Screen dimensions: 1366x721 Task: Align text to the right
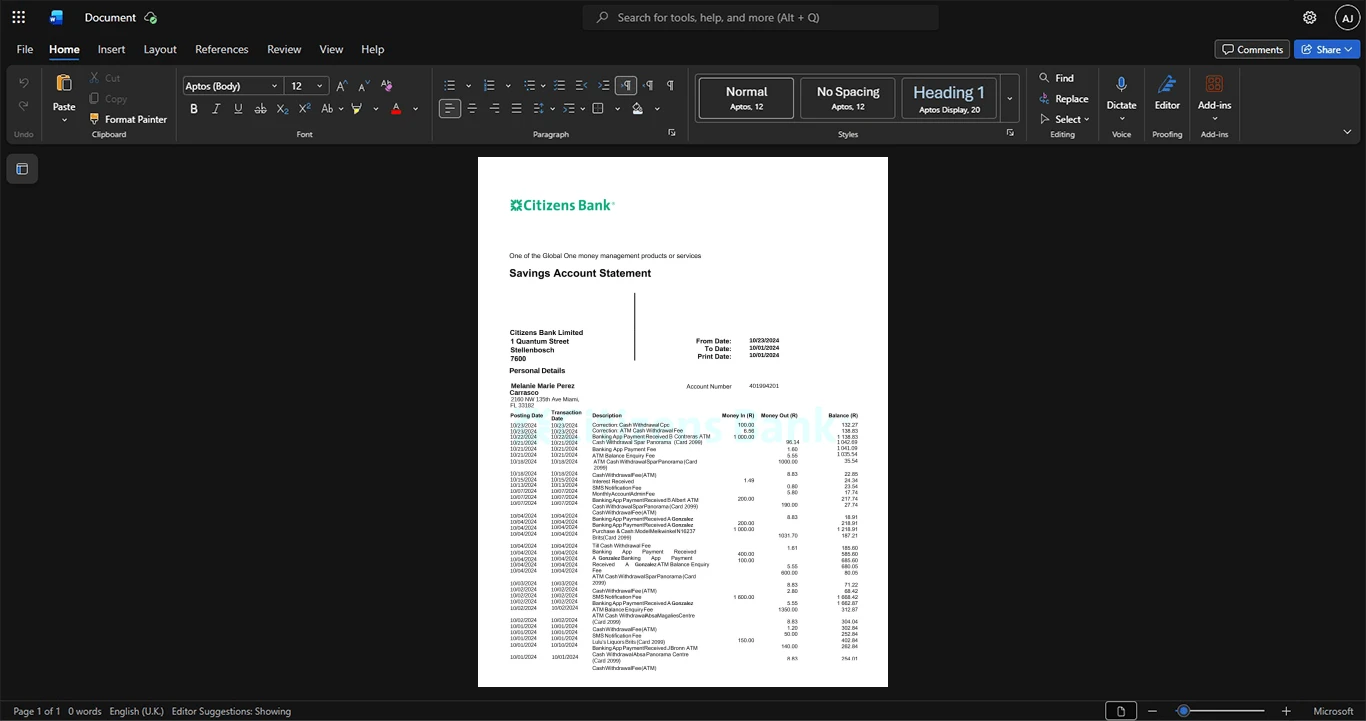click(494, 108)
